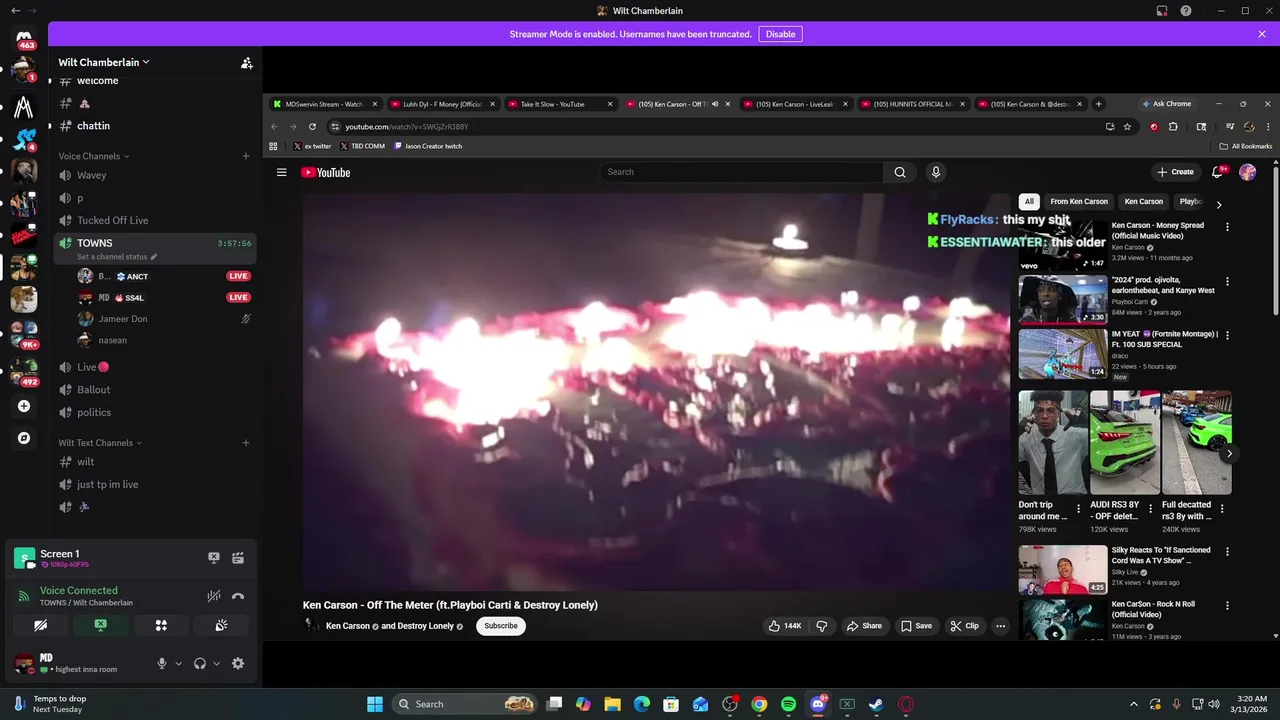Show next Shorts with right arrow
This screenshot has height=720, width=1280.
pyautogui.click(x=1229, y=453)
